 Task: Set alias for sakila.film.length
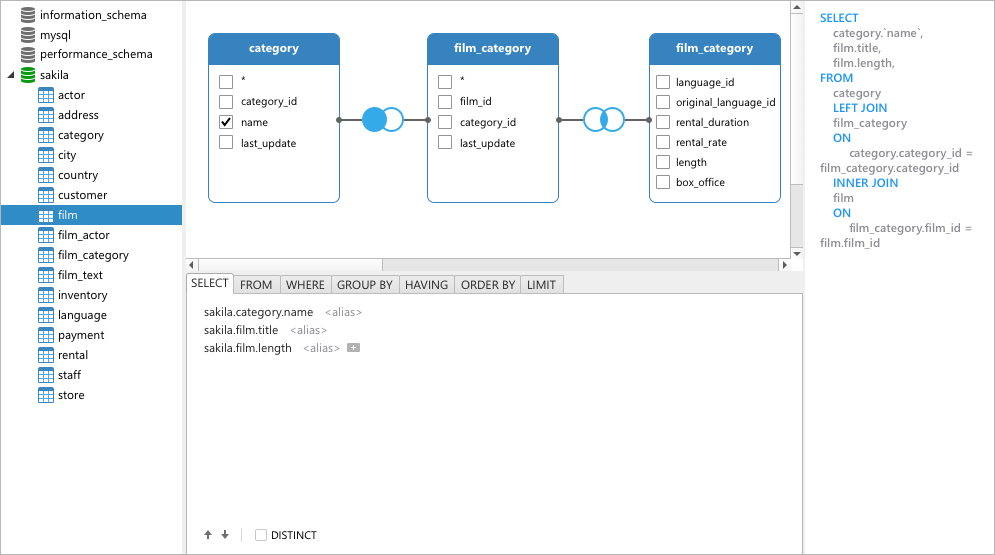click(x=322, y=348)
